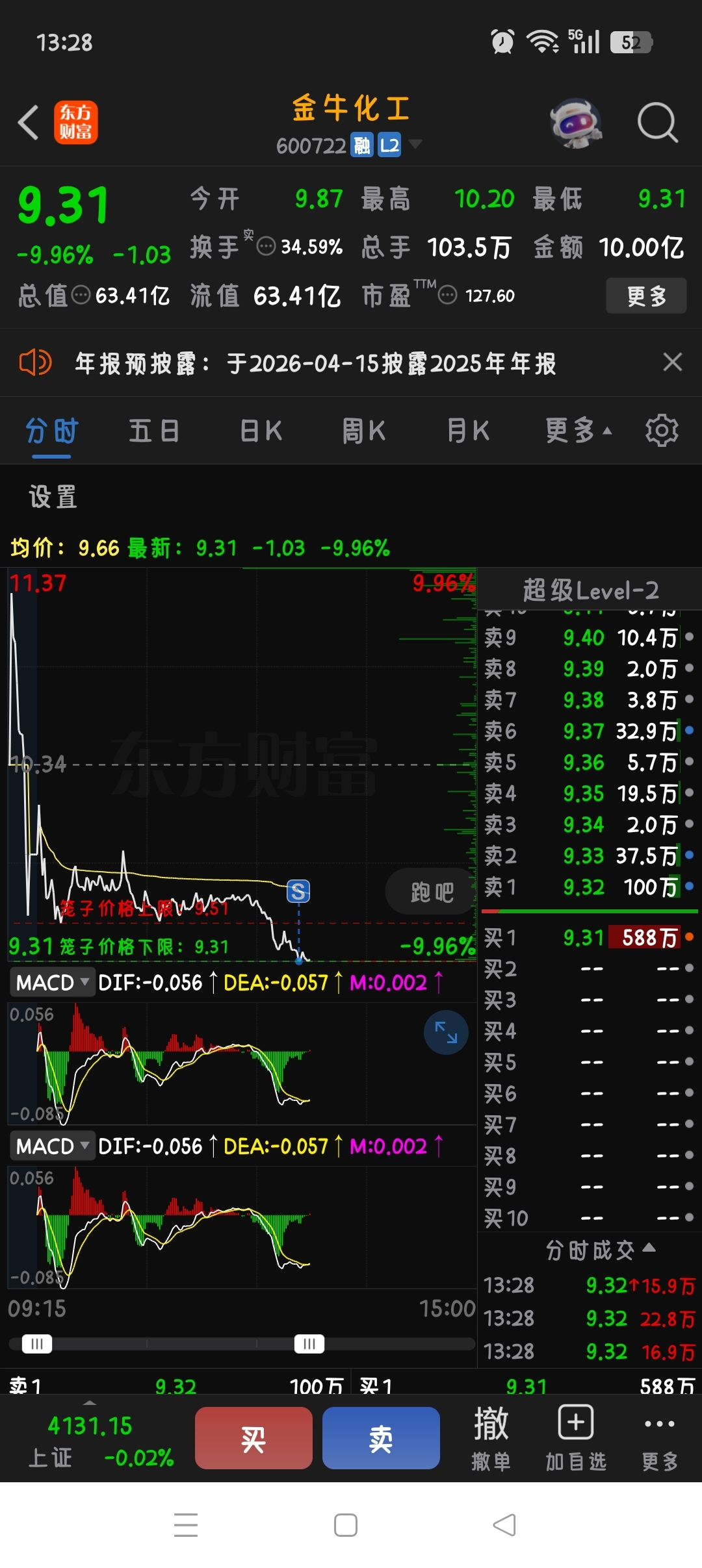Open chart settings gear icon

(x=662, y=430)
